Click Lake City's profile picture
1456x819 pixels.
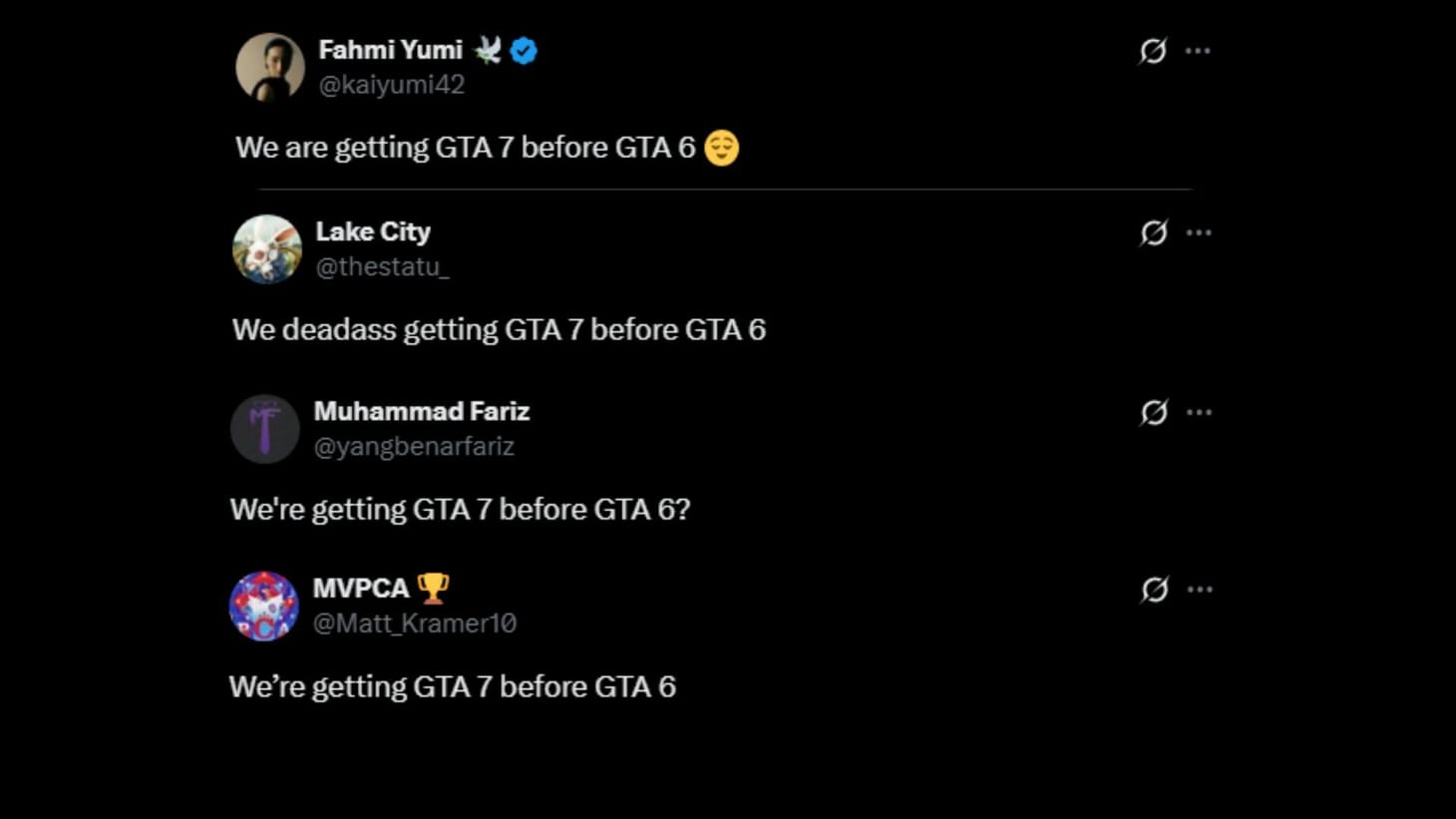pyautogui.click(x=265, y=248)
